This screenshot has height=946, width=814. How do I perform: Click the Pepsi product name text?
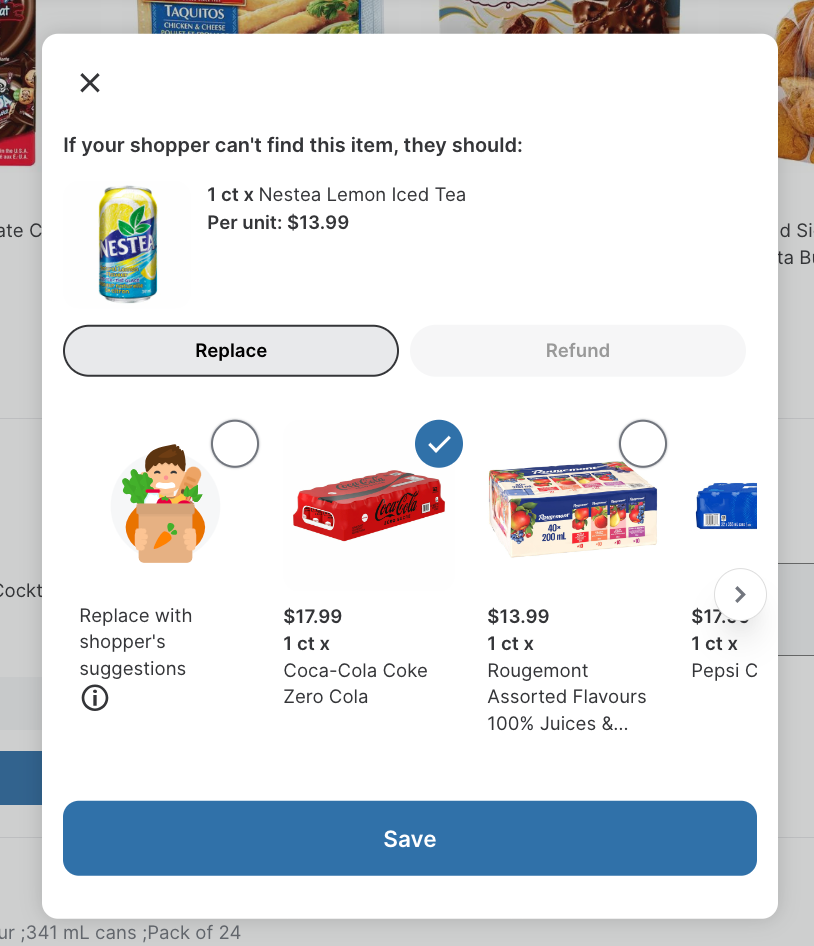point(724,670)
